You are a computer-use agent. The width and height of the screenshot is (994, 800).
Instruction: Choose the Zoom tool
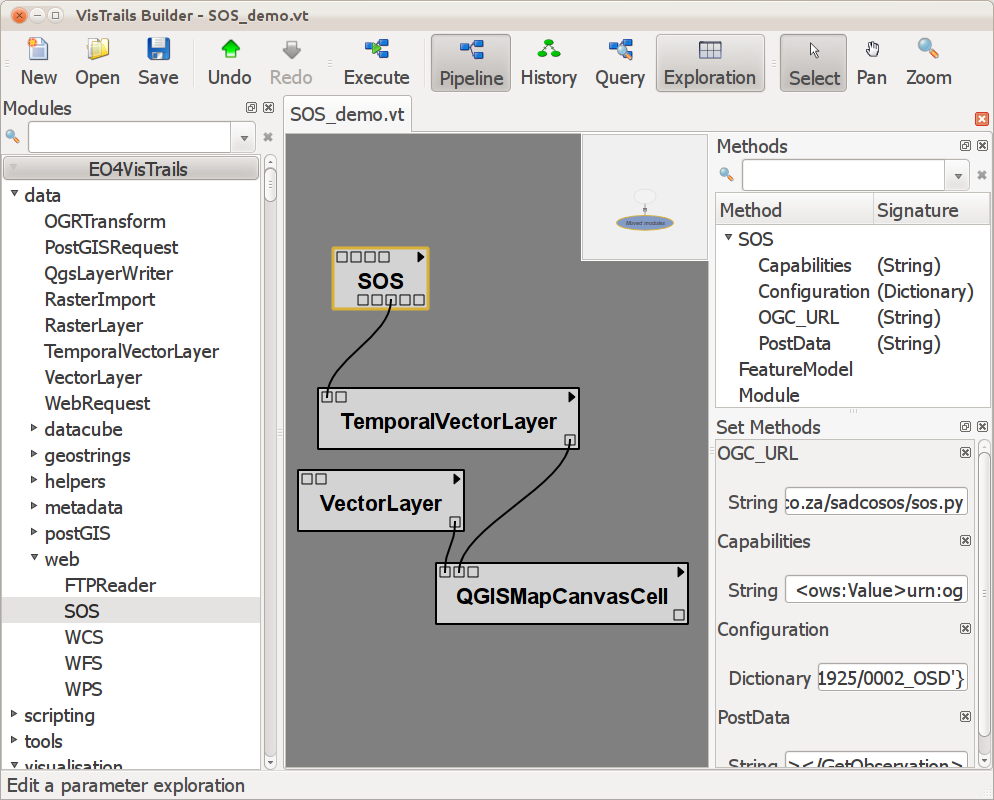(x=928, y=62)
